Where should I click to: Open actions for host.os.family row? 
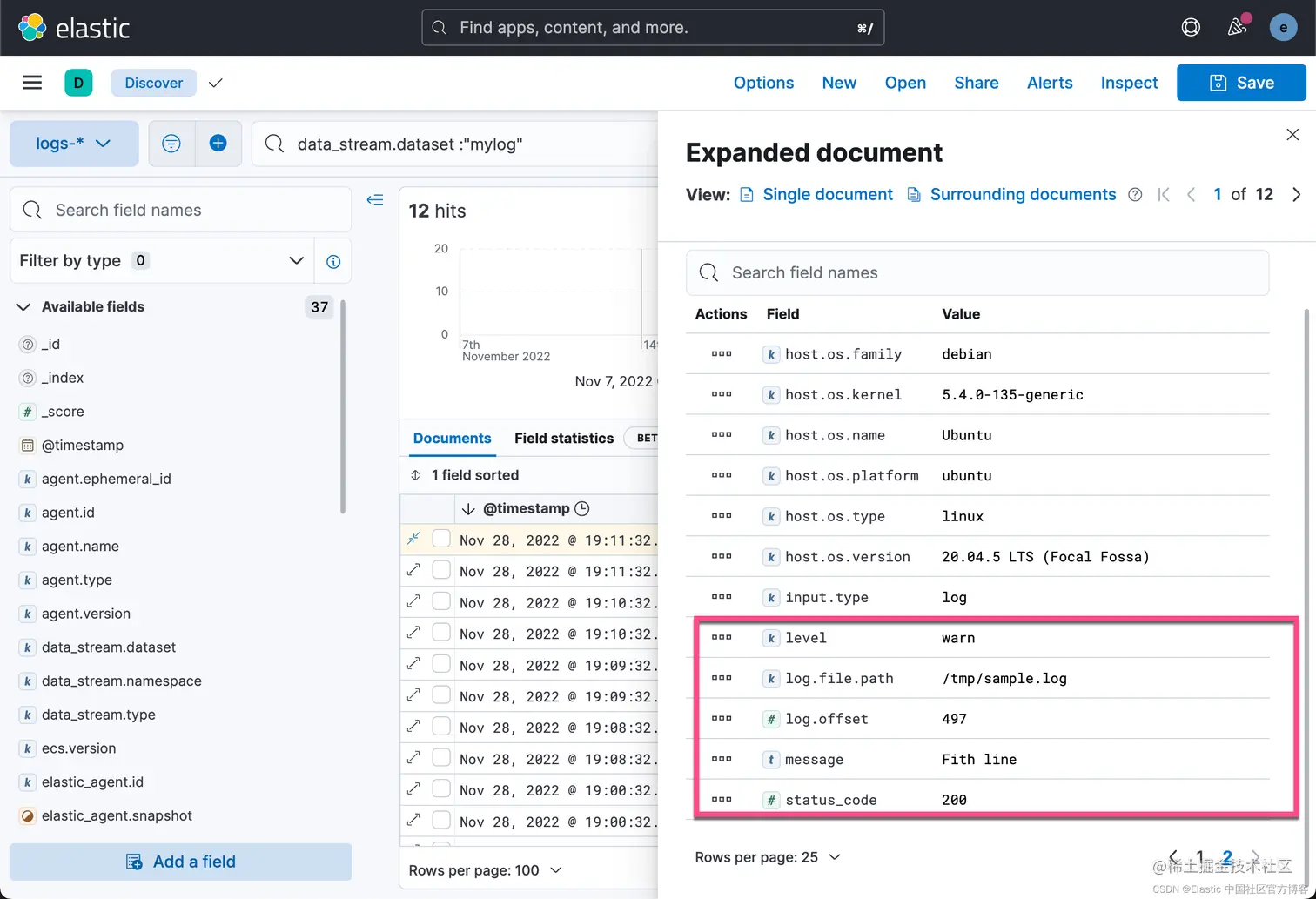coord(722,354)
